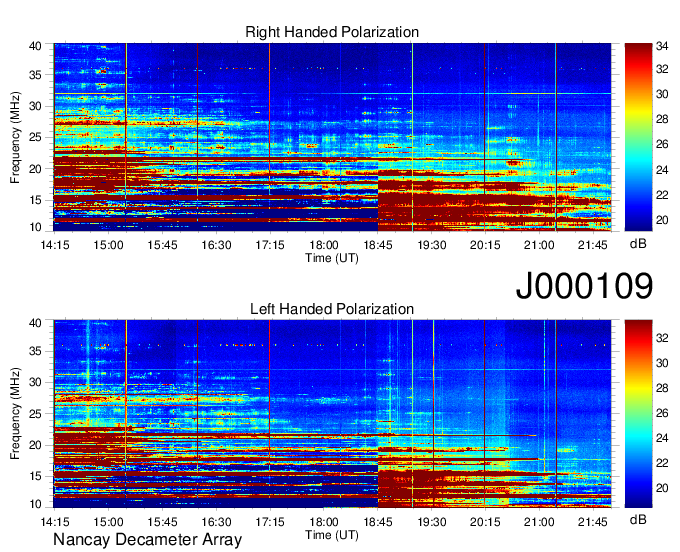Click the 18:45 tick on upper time axis
Viewport: 680px width, 552px height.
pyautogui.click(x=378, y=245)
